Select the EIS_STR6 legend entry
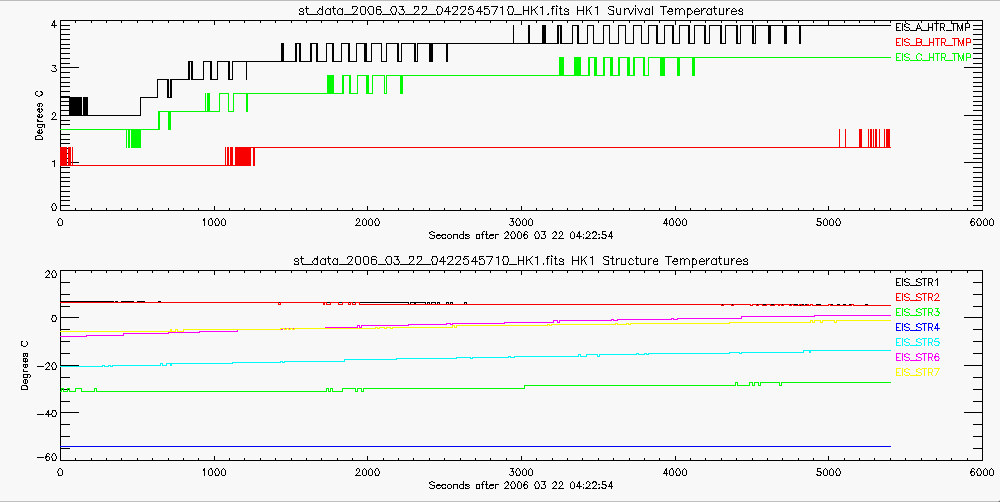The height and width of the screenshot is (502, 1000). 917,357
